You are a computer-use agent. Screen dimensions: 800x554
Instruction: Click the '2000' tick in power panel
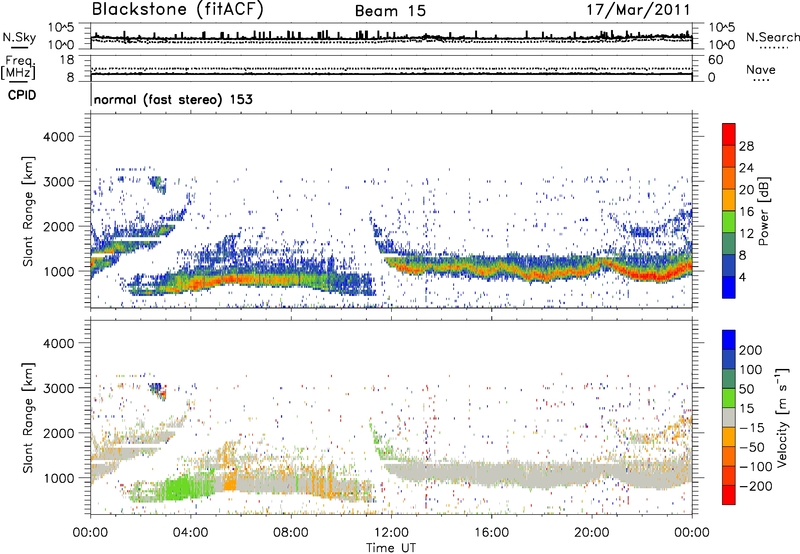[x=58, y=226]
